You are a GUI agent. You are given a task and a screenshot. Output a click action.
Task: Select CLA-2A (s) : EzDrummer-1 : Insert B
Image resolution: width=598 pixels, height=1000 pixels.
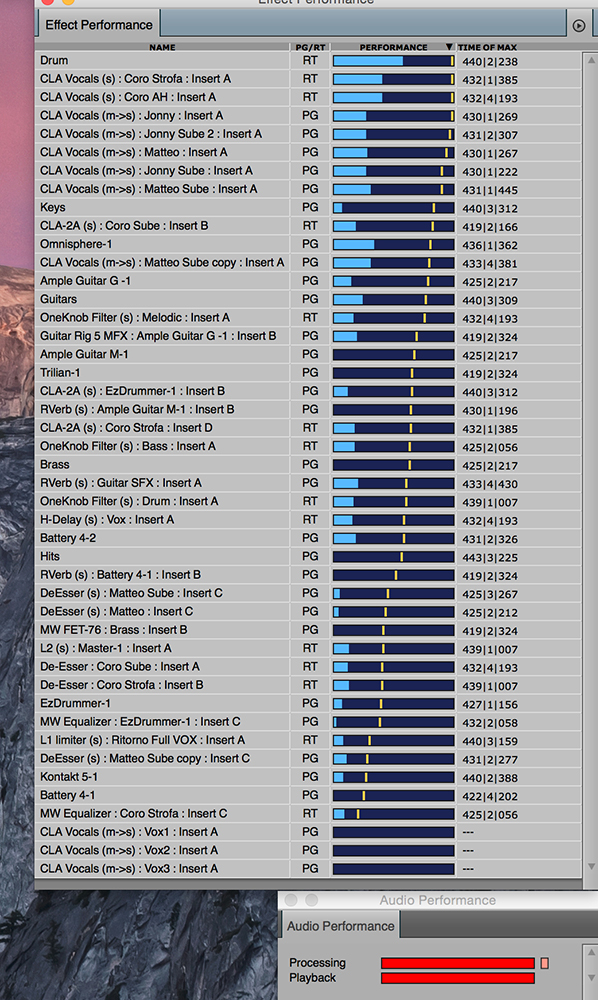(x=133, y=391)
